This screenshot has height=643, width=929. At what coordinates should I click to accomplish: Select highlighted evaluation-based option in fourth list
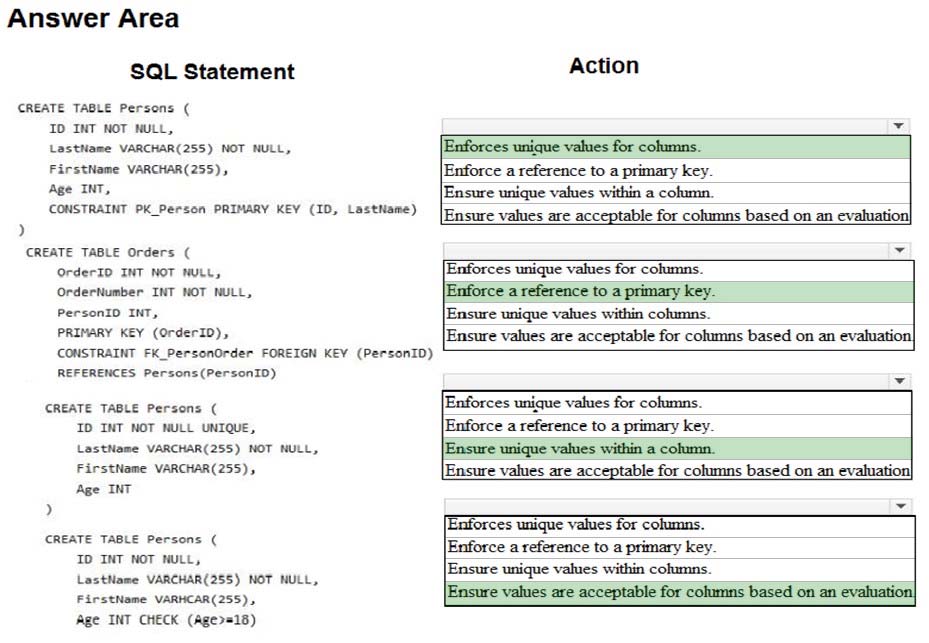pyautogui.click(x=680, y=593)
